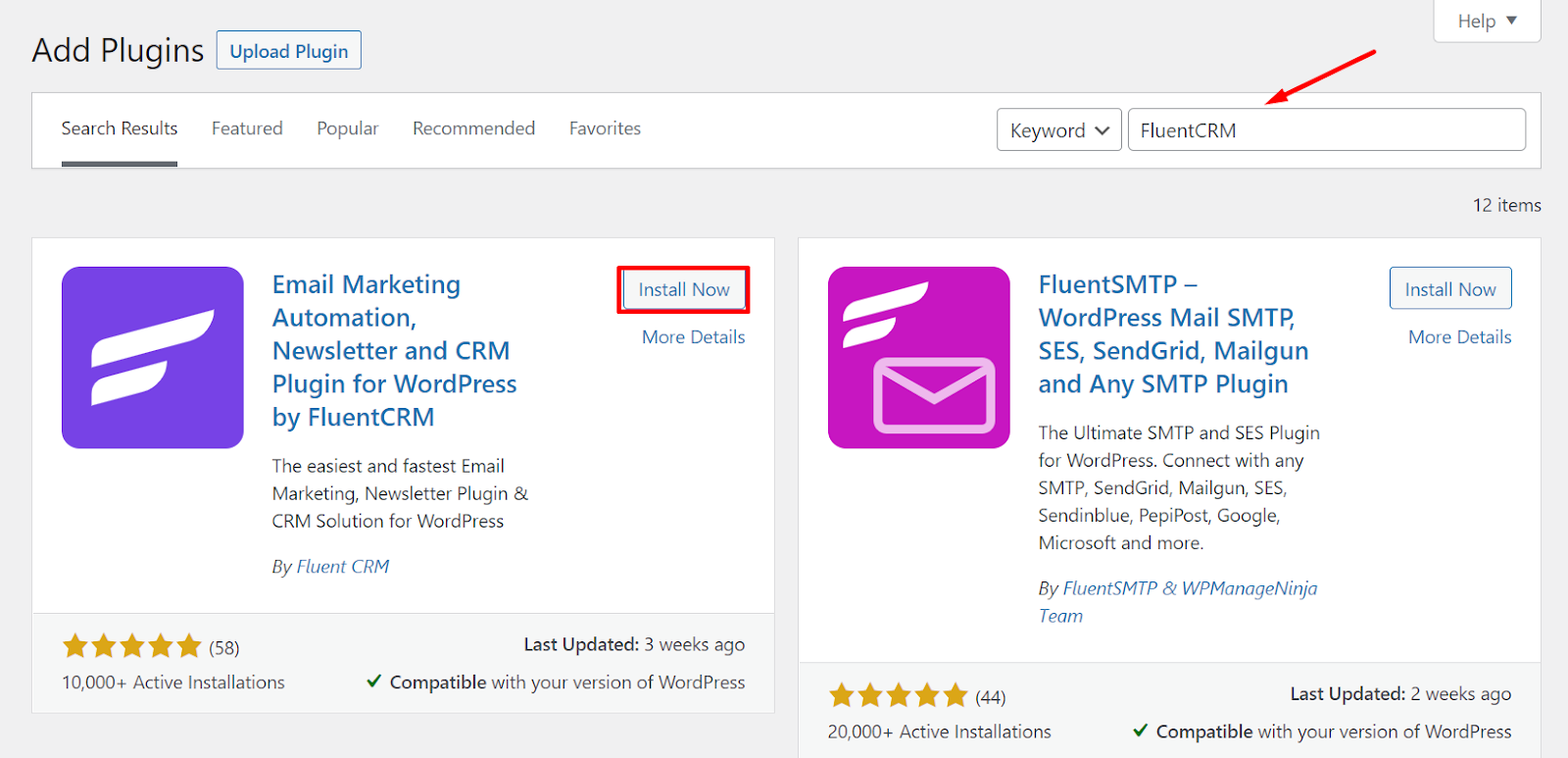This screenshot has width=1568, height=758.
Task: Switch to the Popular tab
Action: coord(348,128)
